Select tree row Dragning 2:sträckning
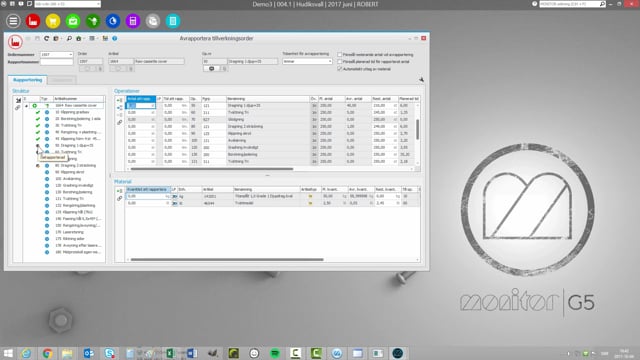 76,165
